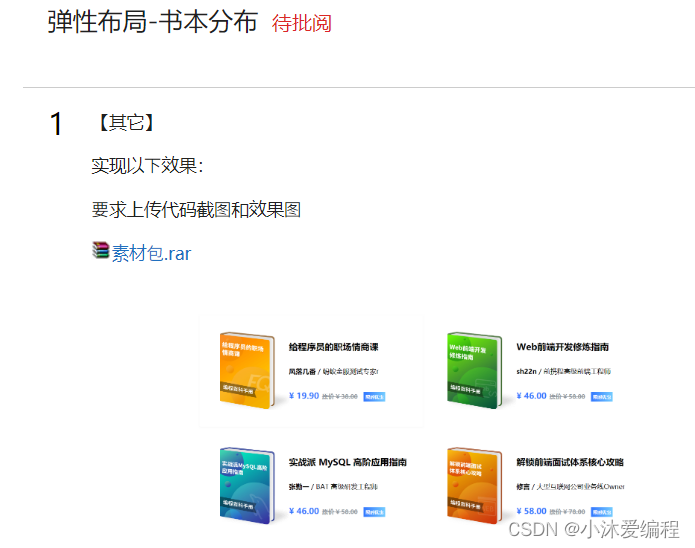Screen dimensions: 695x548
Task: Click the blue tag beside ¥ 58.00
Action: (601, 512)
